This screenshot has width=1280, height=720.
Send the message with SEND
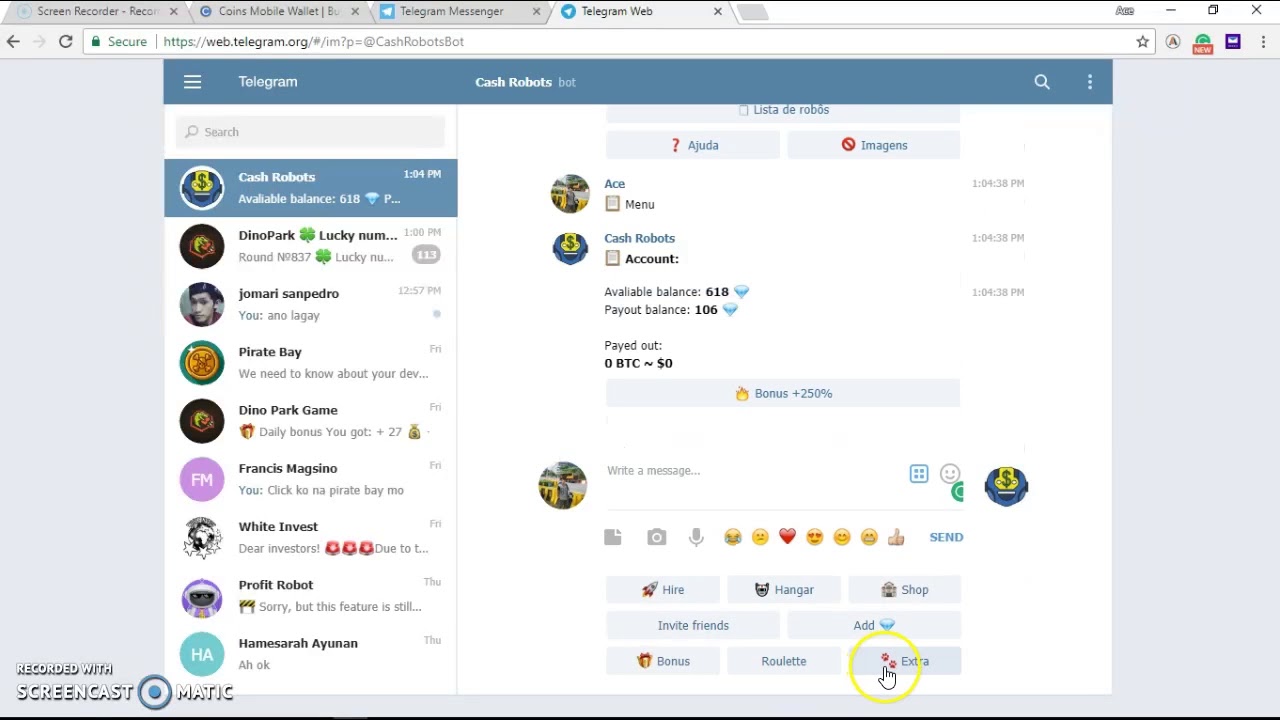tap(946, 537)
